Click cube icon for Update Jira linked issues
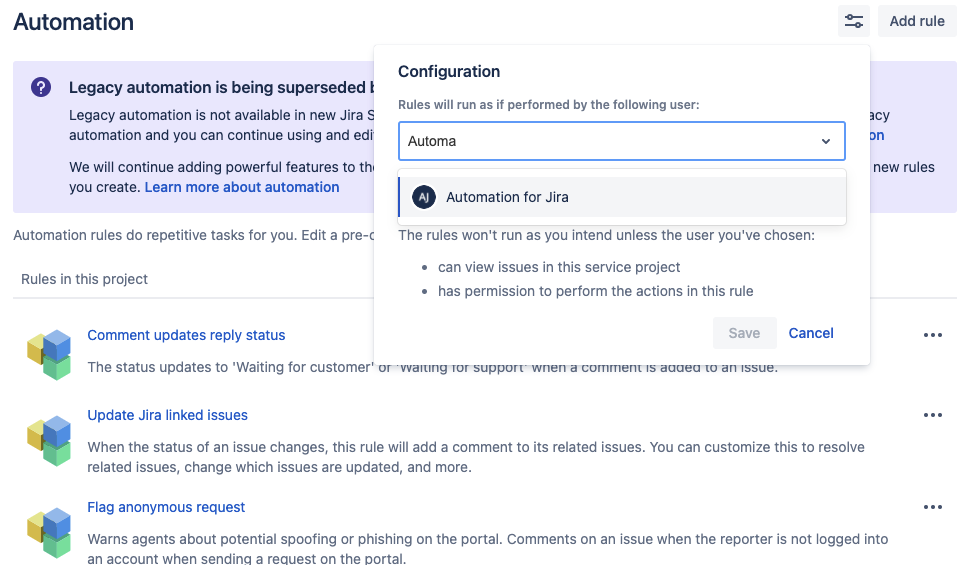The image size is (967, 565). click(49, 440)
